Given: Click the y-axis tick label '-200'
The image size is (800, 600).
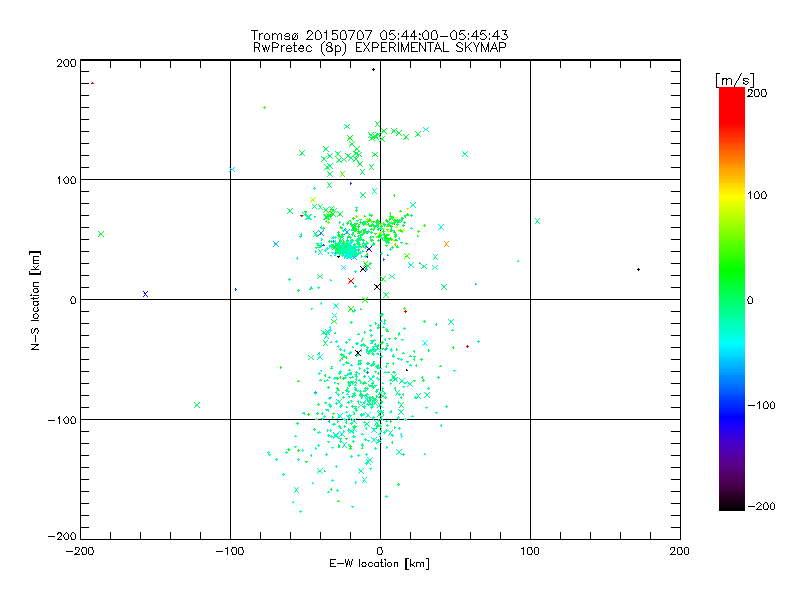Looking at the screenshot, I should coord(62,536).
